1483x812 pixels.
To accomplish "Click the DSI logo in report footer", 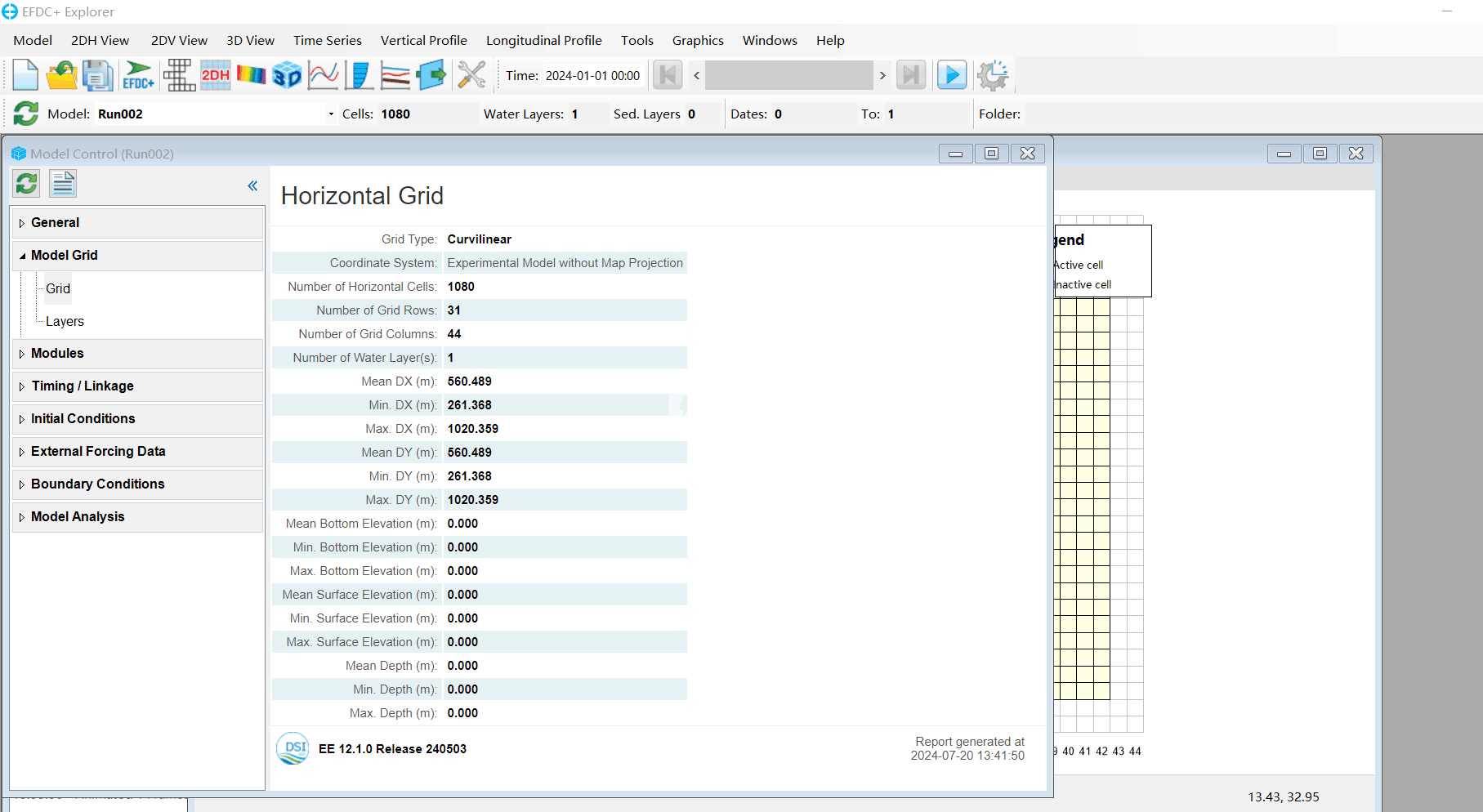I will (x=293, y=748).
